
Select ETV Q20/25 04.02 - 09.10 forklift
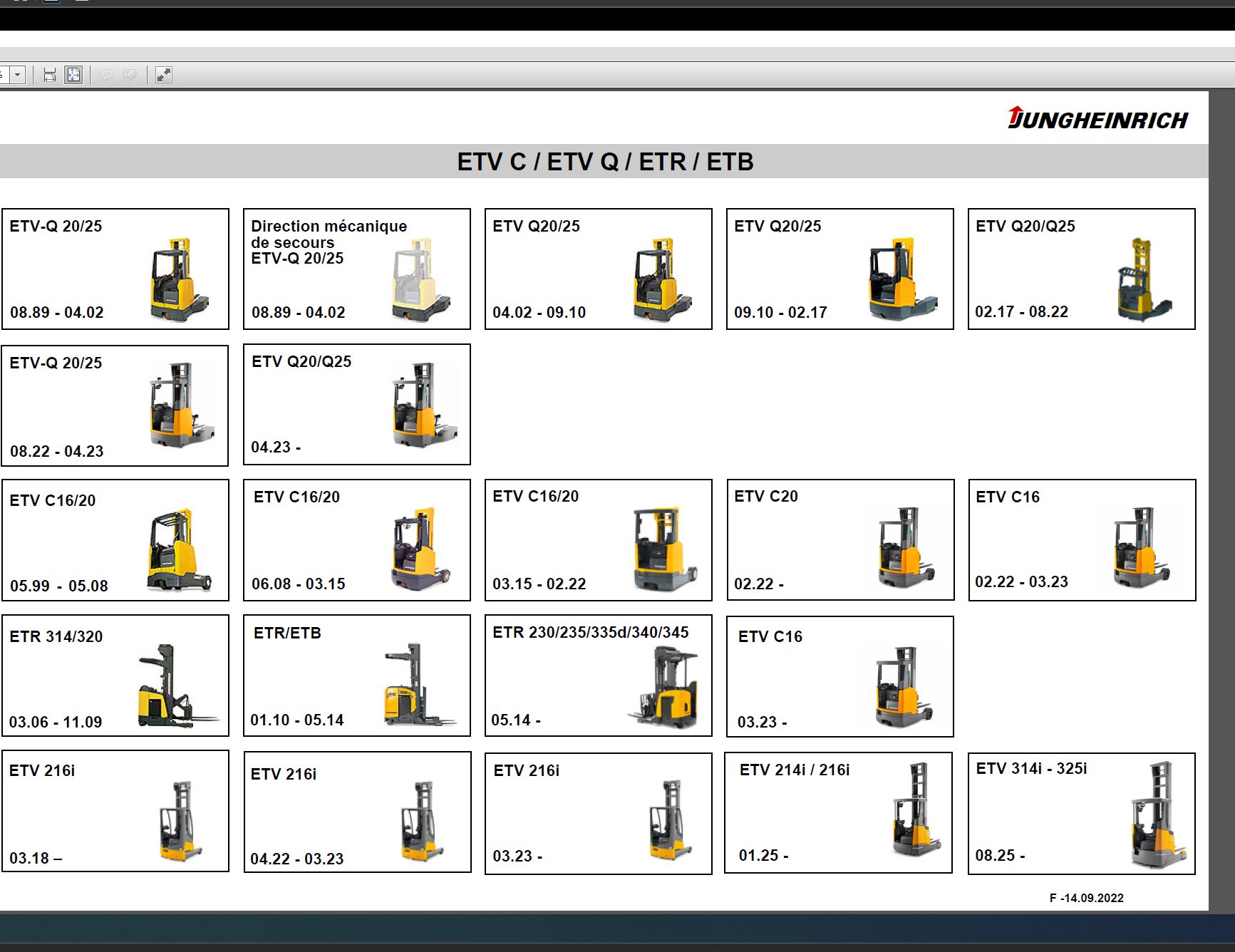pyautogui.click(x=599, y=269)
